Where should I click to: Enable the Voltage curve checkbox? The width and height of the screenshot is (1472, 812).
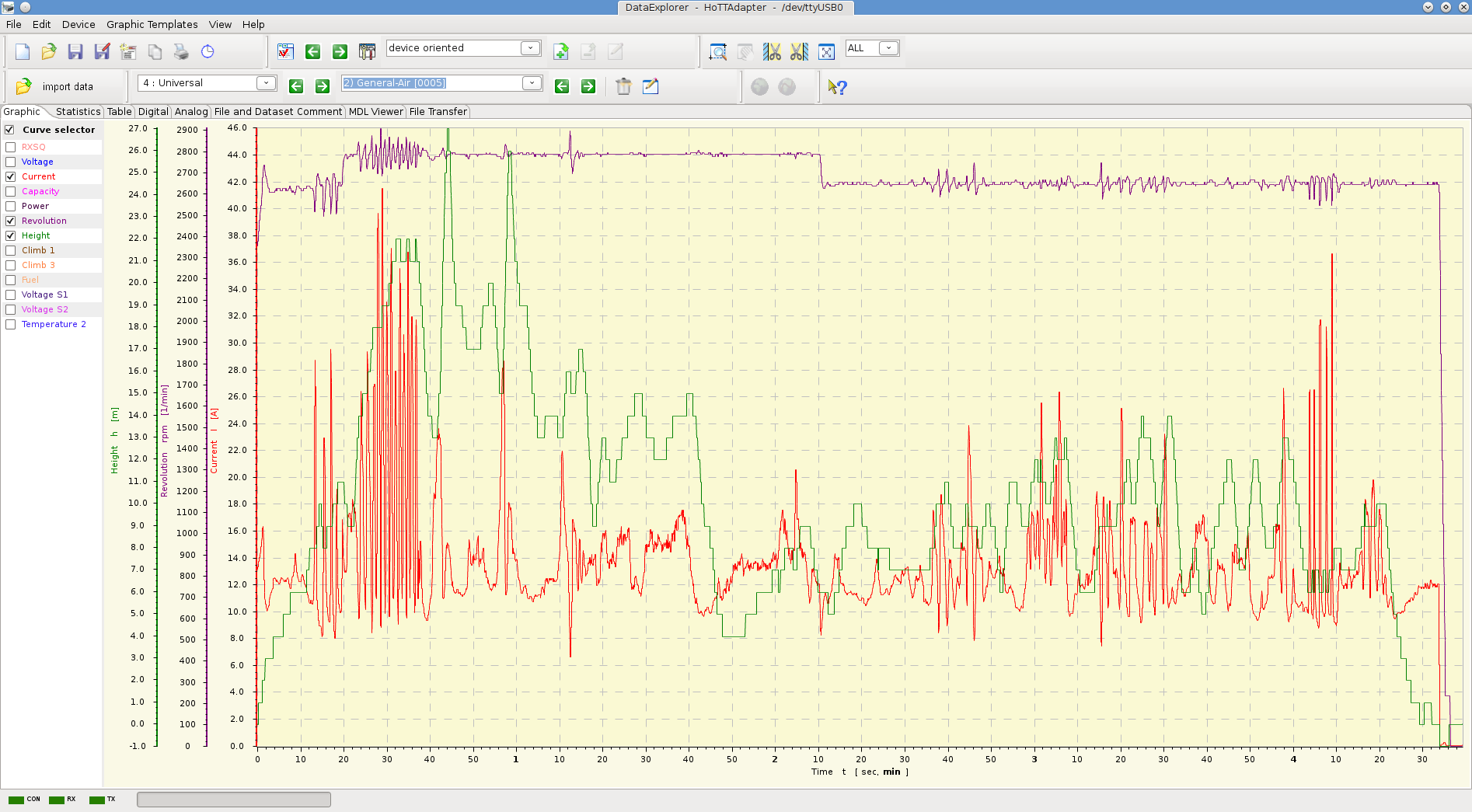pyautogui.click(x=11, y=162)
